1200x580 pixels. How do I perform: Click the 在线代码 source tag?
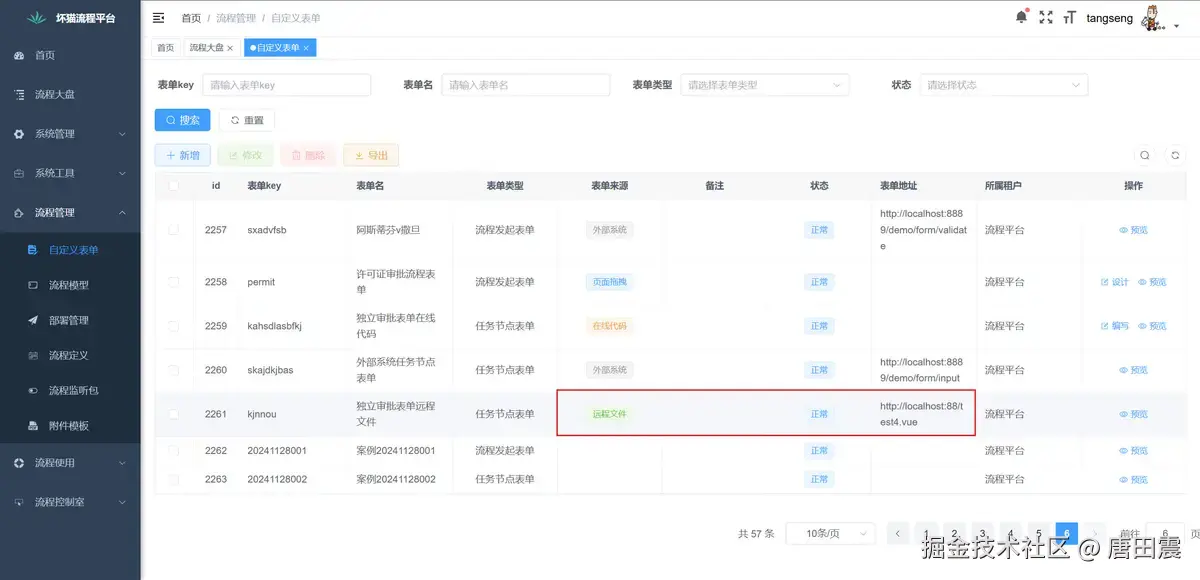point(609,326)
